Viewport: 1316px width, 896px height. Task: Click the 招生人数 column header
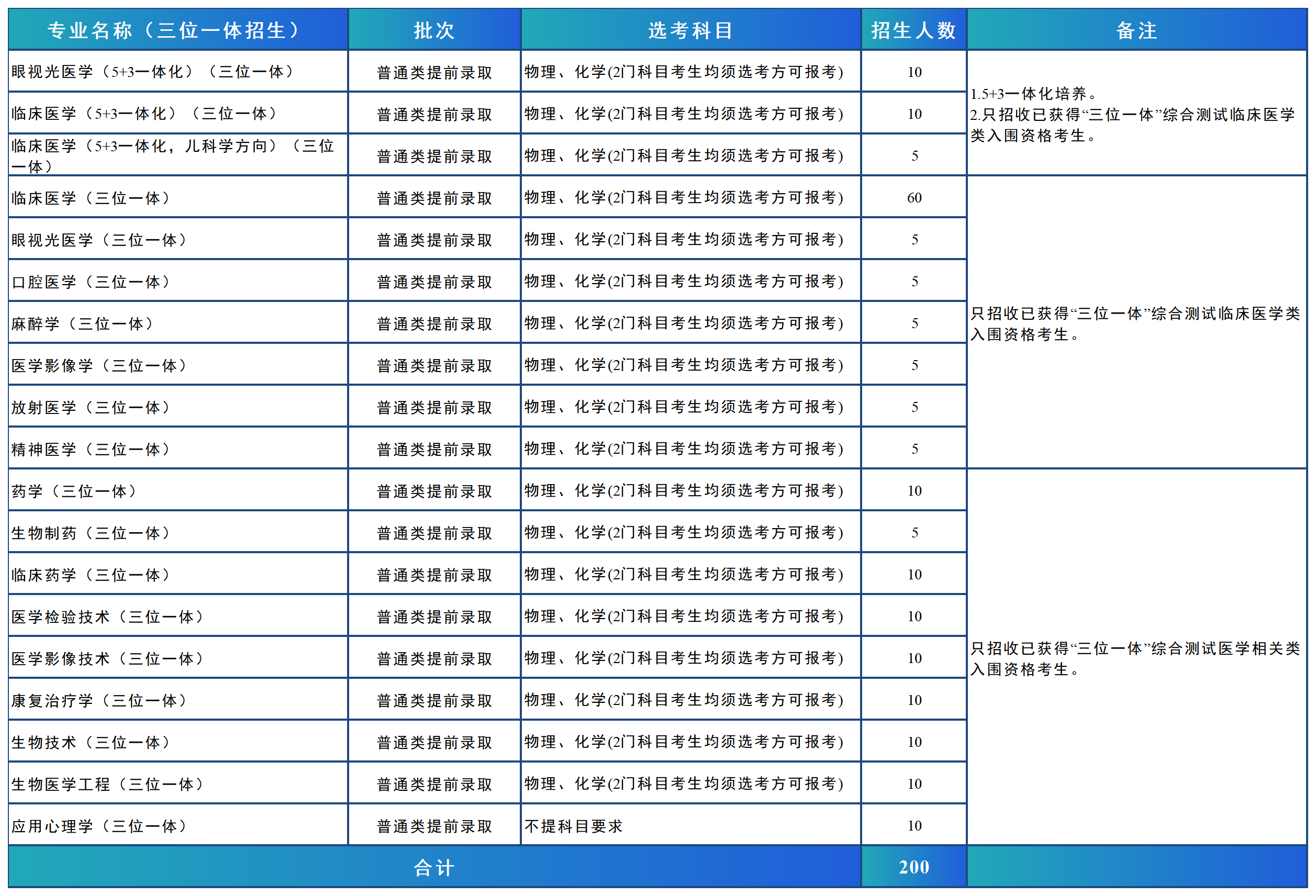(x=913, y=30)
